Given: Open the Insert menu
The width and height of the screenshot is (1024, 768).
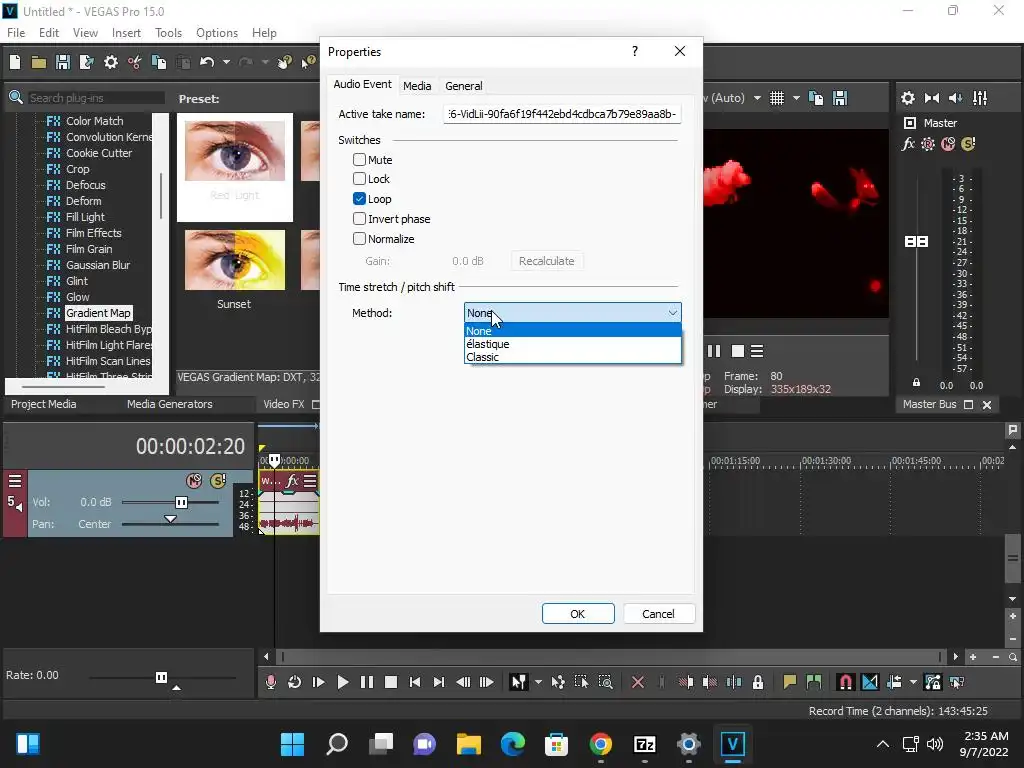Looking at the screenshot, I should (126, 33).
